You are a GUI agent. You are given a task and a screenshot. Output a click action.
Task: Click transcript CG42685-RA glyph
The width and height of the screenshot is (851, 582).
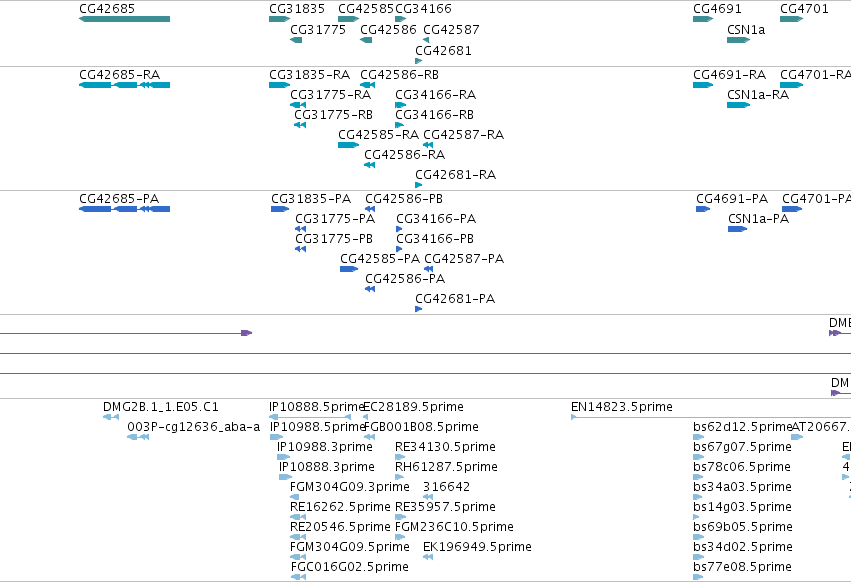[124, 85]
